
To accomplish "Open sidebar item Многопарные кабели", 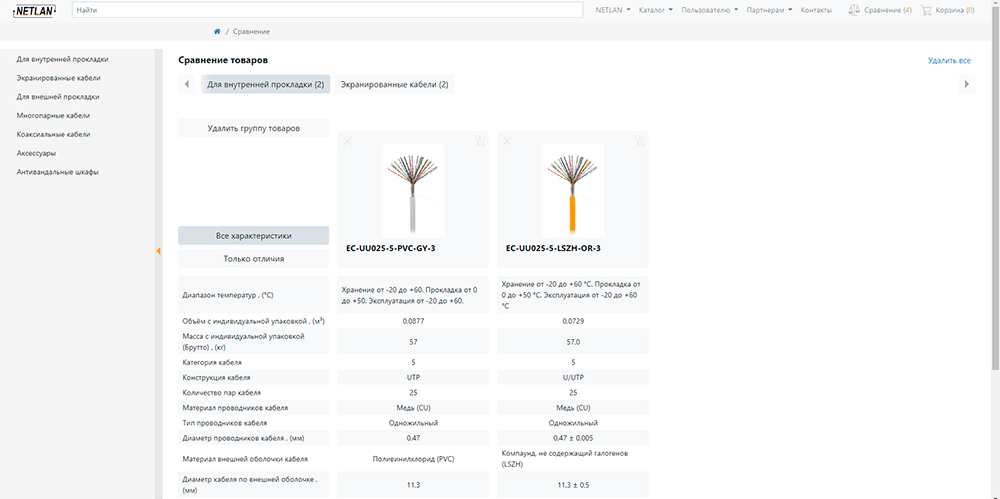I will [53, 116].
